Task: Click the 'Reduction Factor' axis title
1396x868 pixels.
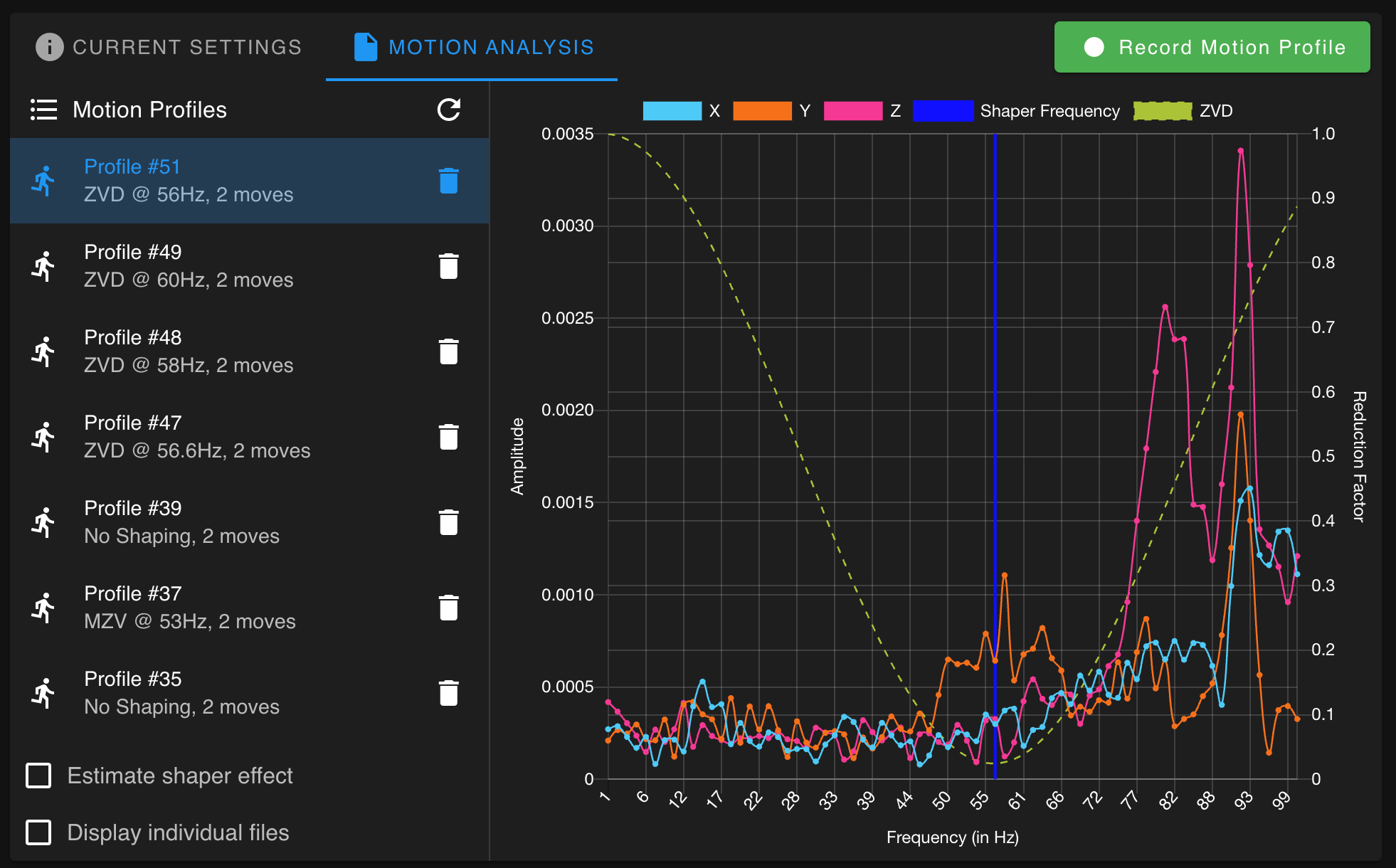Action: tap(1359, 456)
